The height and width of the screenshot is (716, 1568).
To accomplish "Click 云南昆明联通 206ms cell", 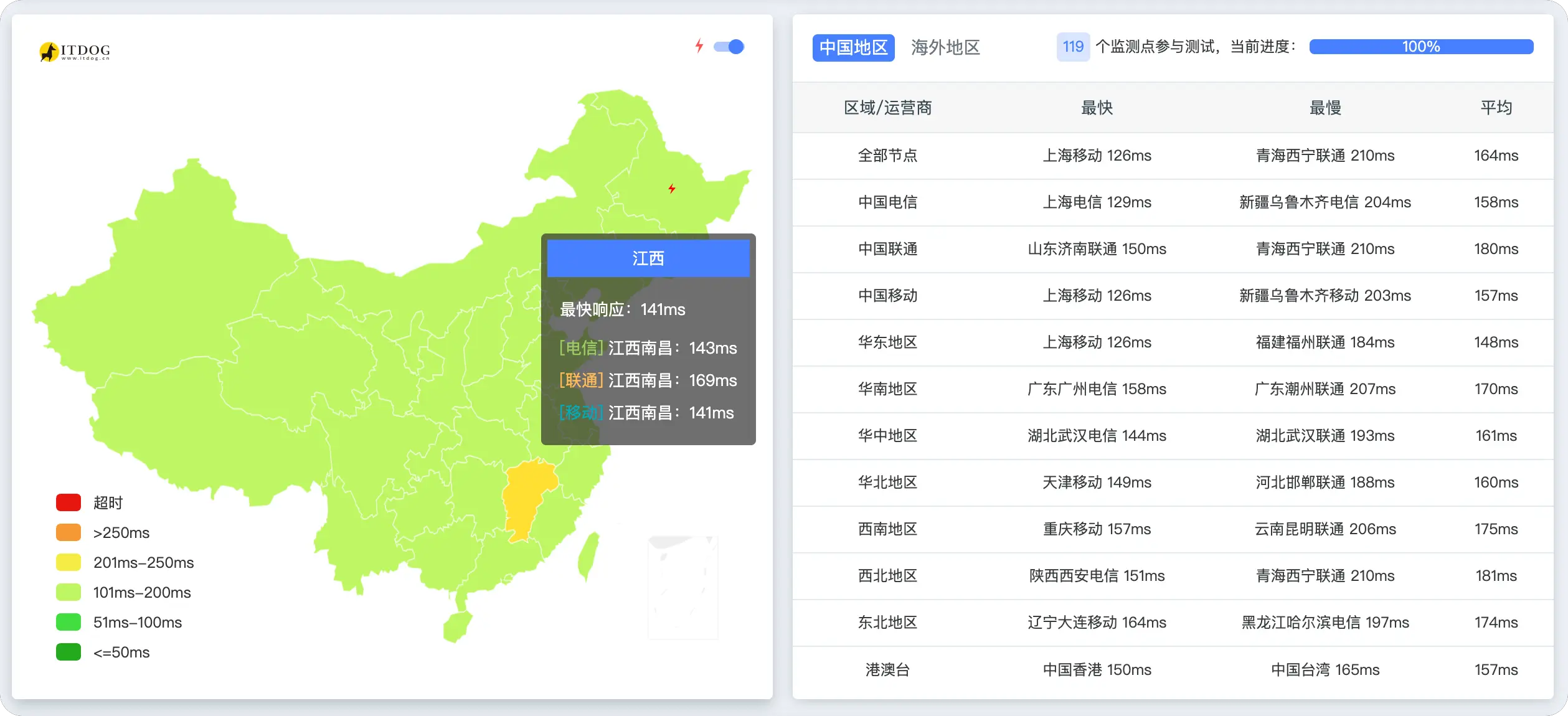I will click(1325, 529).
